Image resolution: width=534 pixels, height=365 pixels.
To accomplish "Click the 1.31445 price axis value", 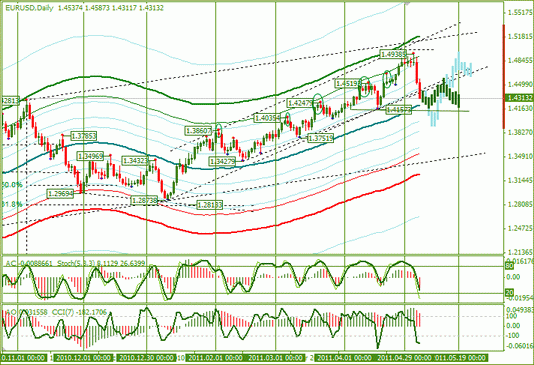I will click(x=520, y=180).
